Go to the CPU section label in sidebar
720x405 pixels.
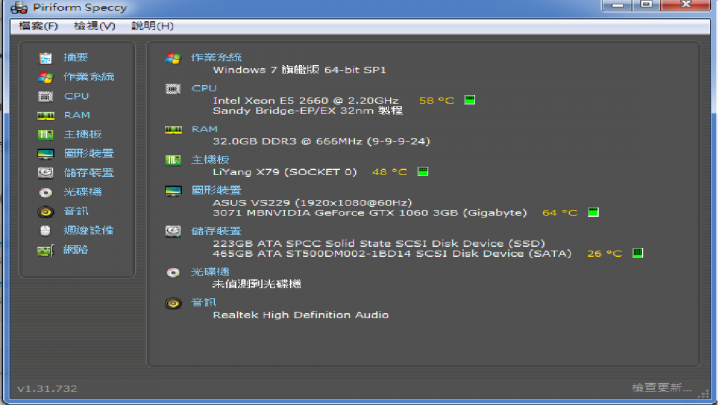click(x=76, y=96)
